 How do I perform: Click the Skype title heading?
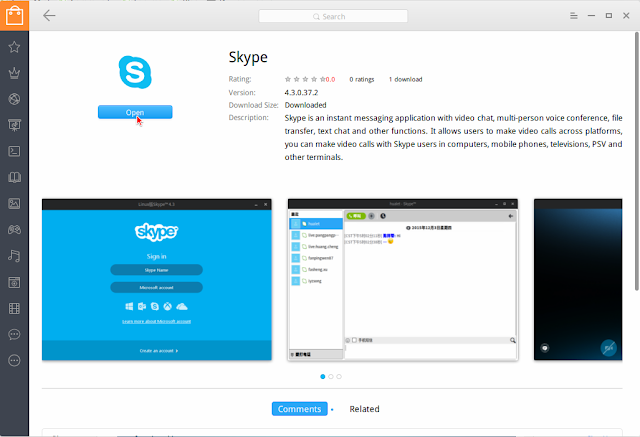248,58
